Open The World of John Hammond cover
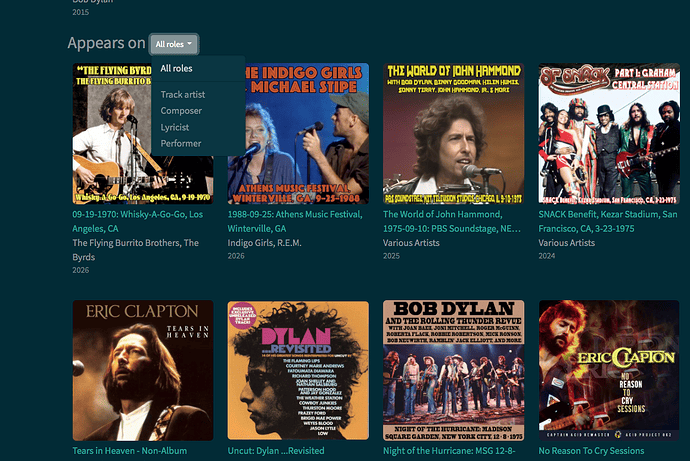Image resolution: width=690 pixels, height=461 pixels. [x=453, y=133]
